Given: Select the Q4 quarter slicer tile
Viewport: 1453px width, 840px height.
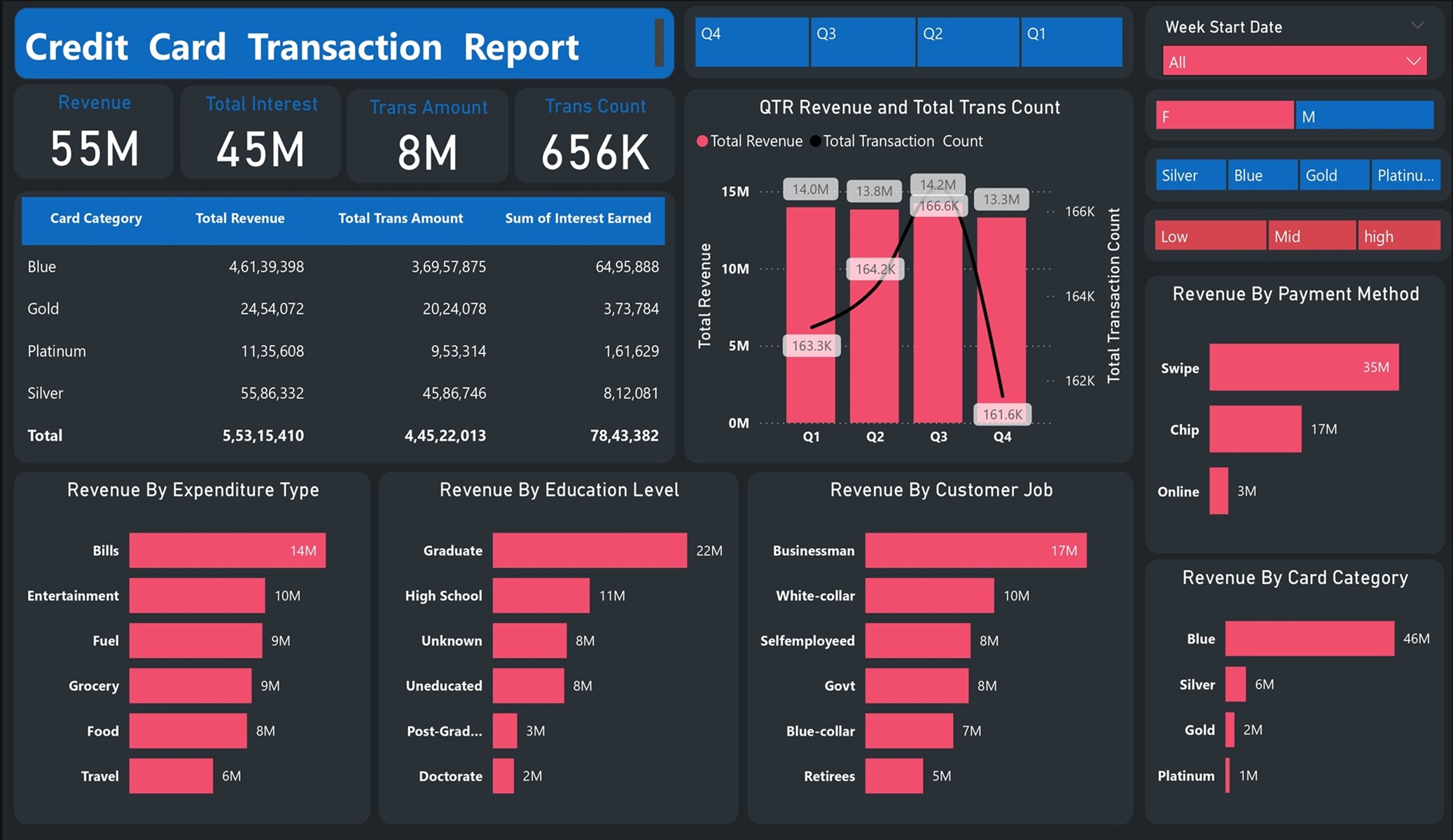Looking at the screenshot, I should (751, 42).
